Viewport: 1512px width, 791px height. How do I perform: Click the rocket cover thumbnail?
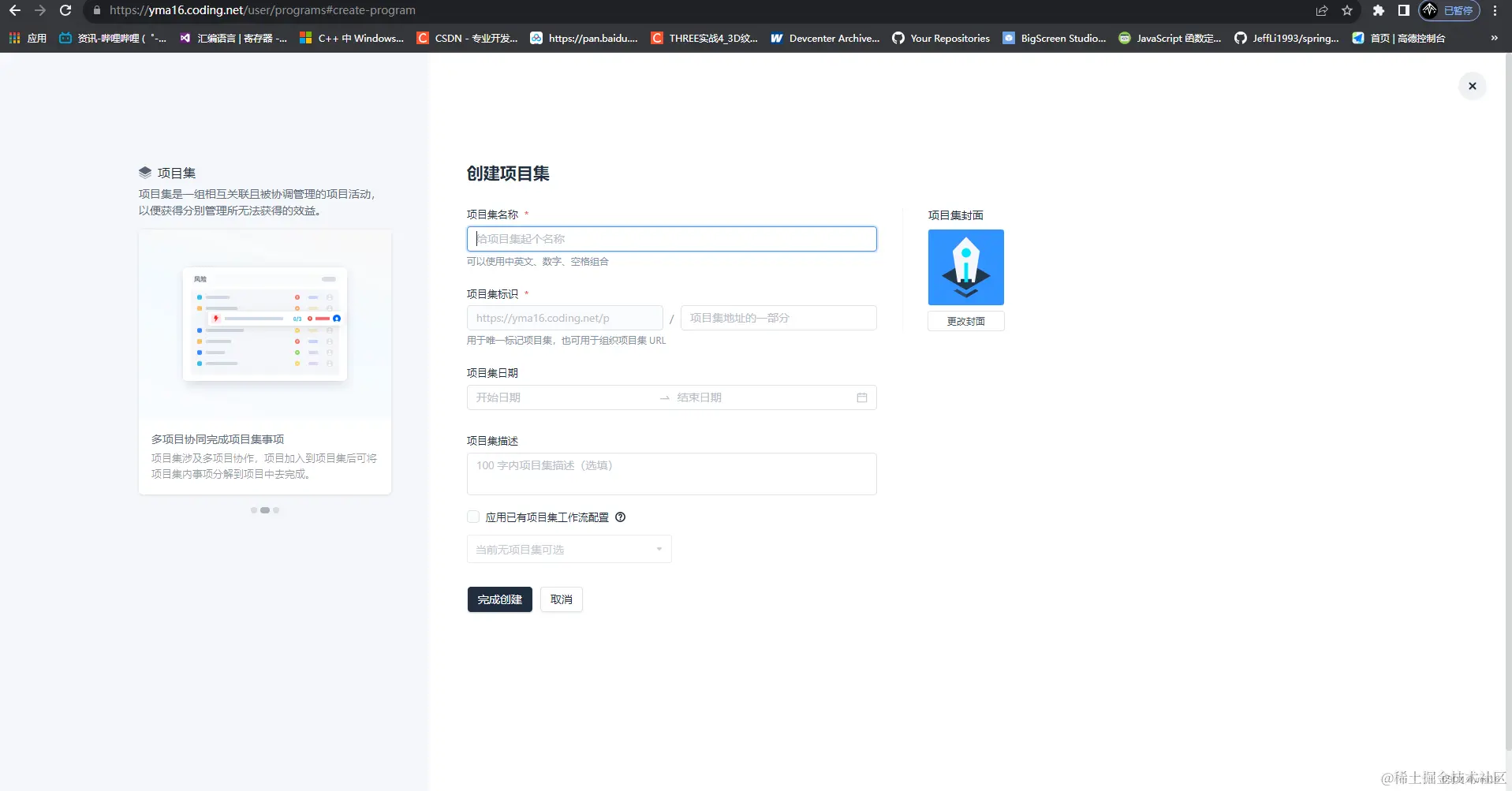(x=965, y=267)
